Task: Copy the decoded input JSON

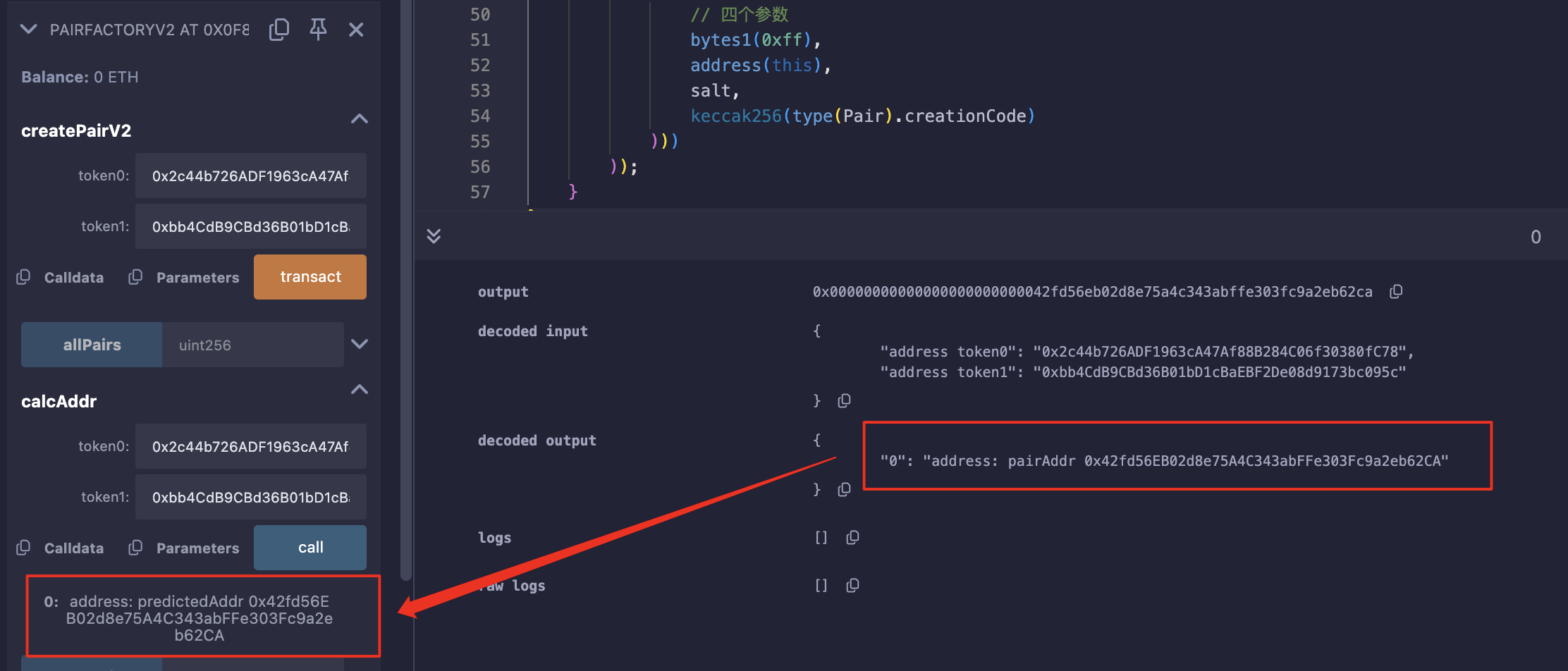Action: click(x=844, y=401)
